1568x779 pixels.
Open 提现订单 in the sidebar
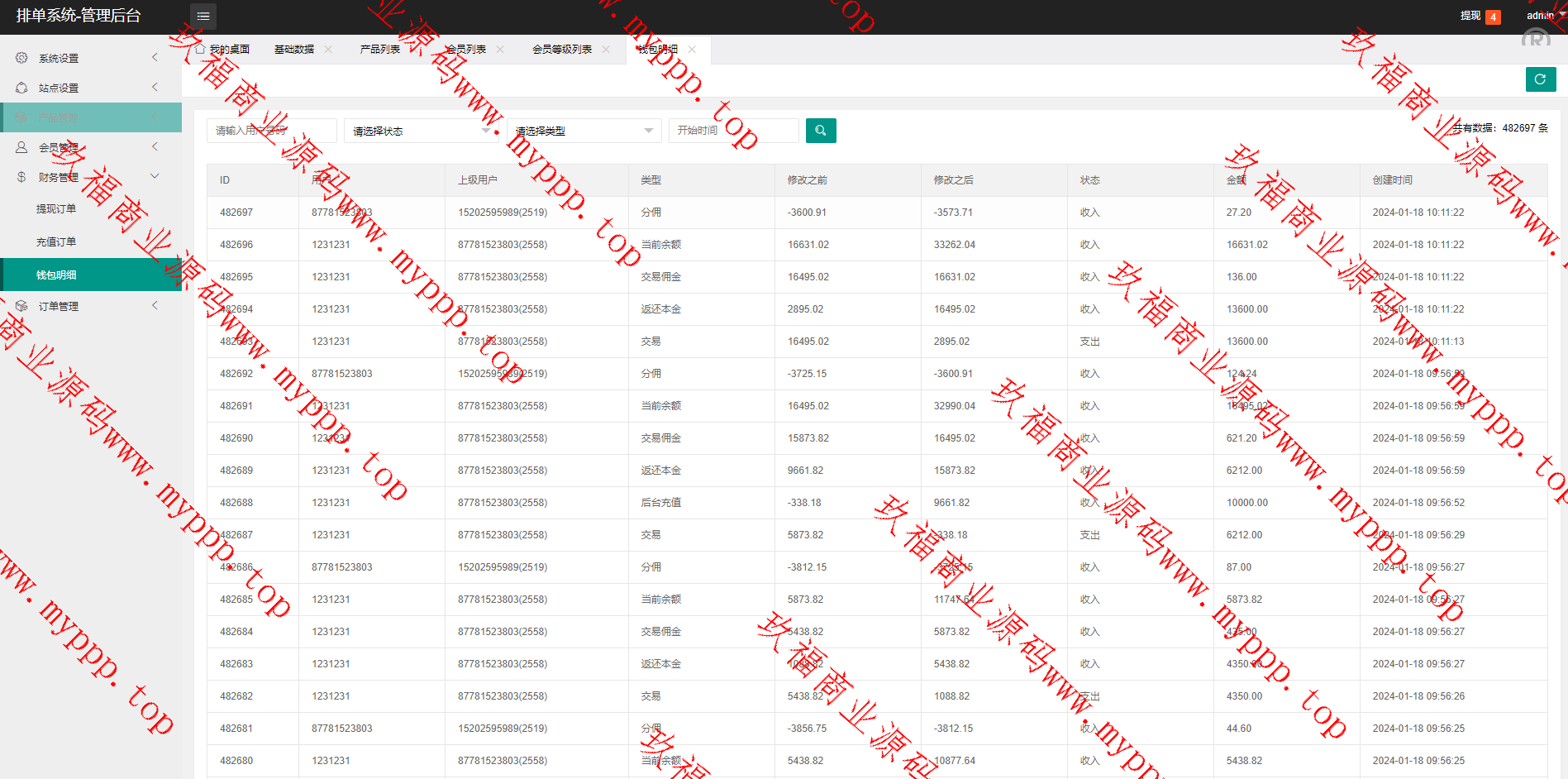pos(56,209)
